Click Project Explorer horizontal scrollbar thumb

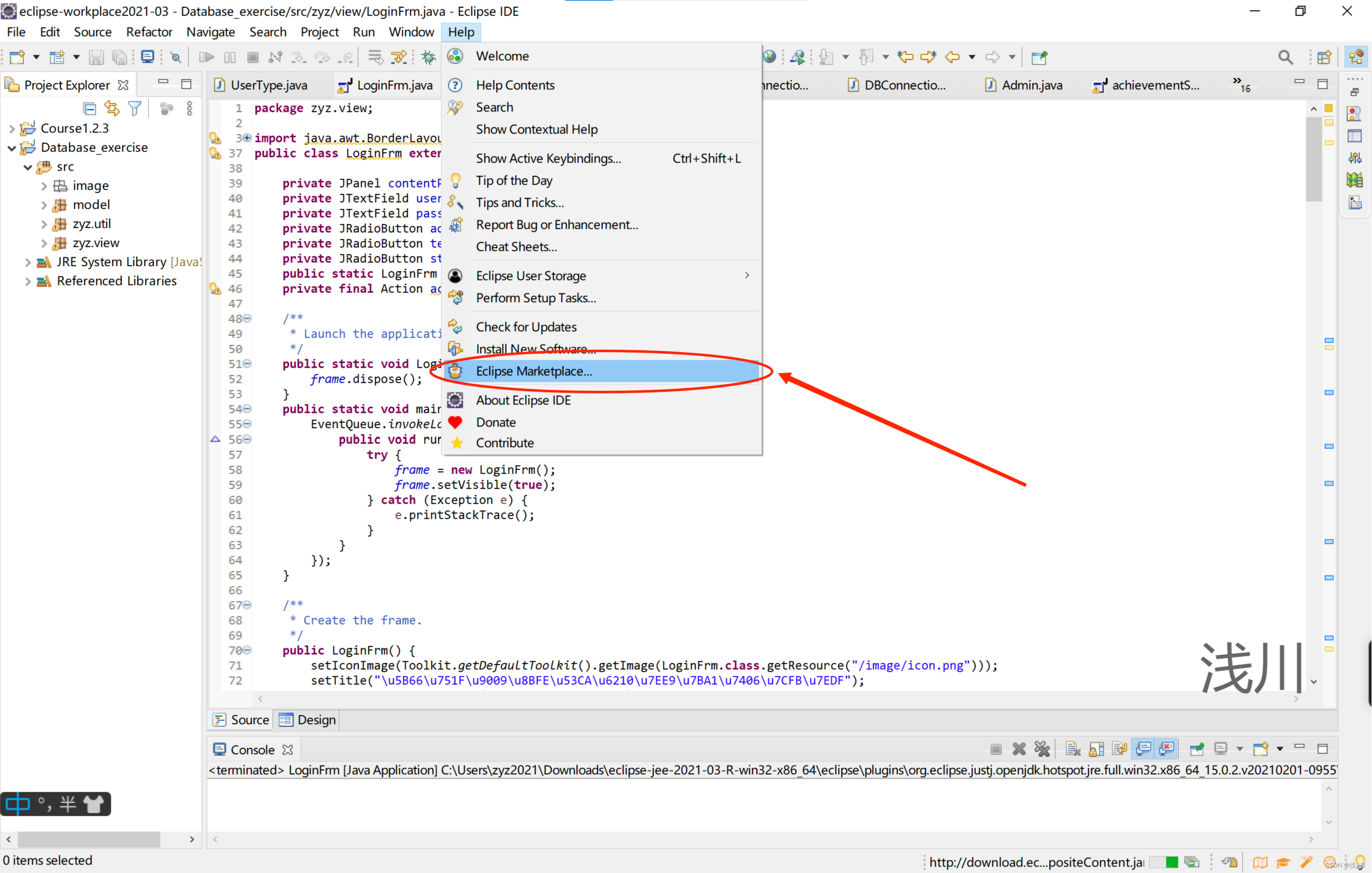pyautogui.click(x=88, y=839)
